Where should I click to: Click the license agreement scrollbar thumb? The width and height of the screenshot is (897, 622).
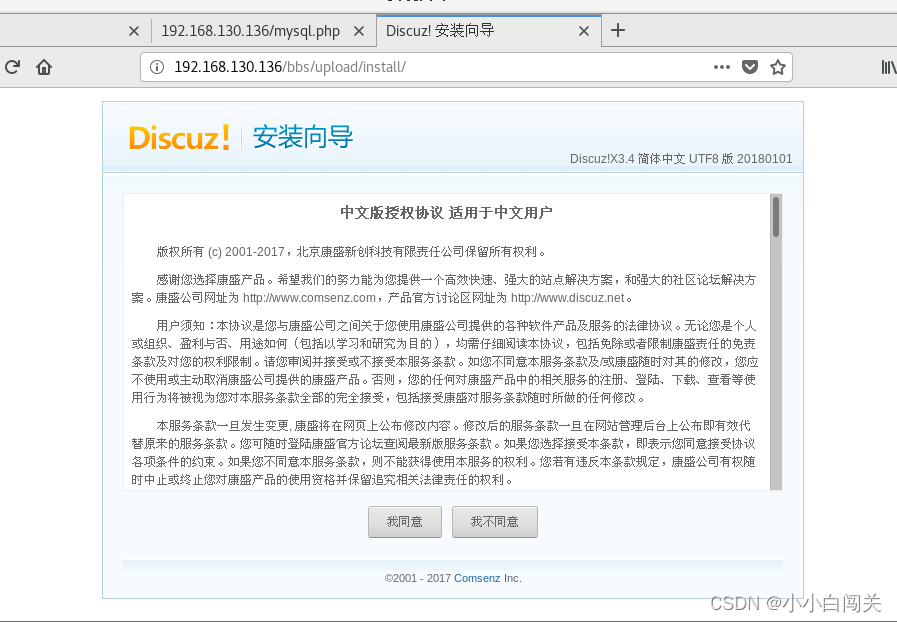pyautogui.click(x=776, y=216)
